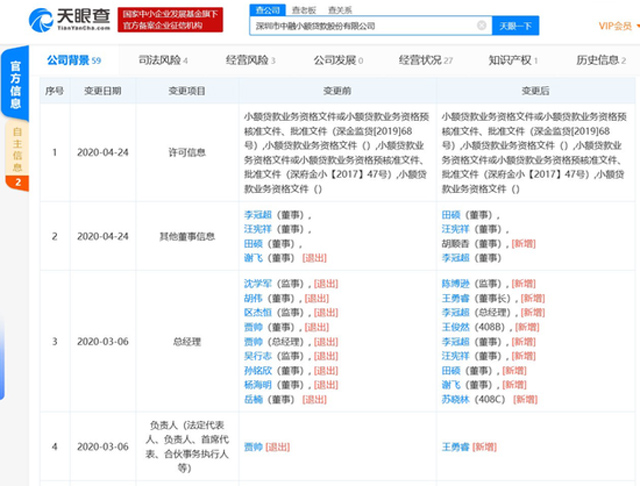This screenshot has width=640, height=486.
Task: Click the 2020-04-24 date in row 1
Action: [x=102, y=153]
